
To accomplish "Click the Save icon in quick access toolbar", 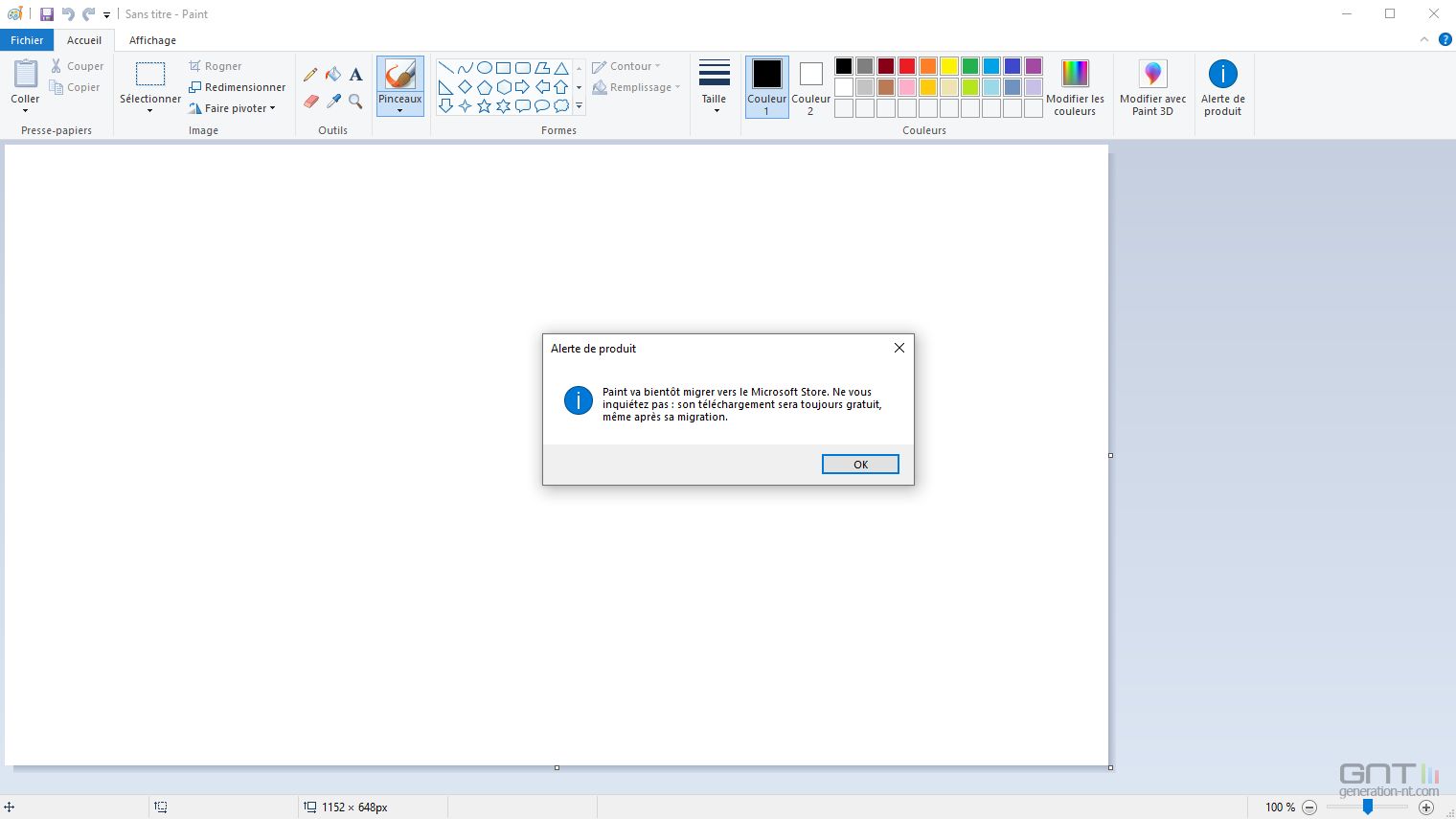I will [46, 14].
